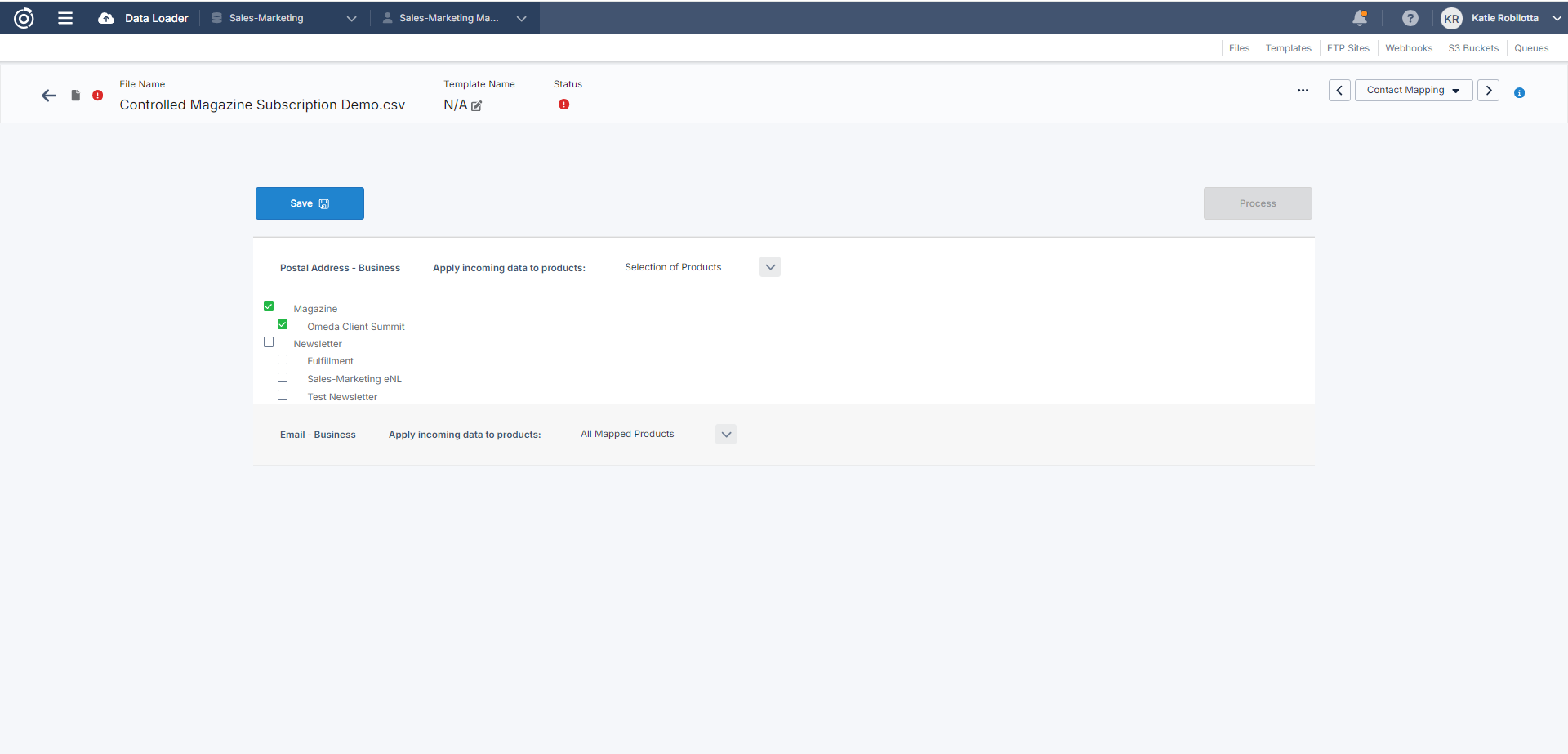Uncheck the Magazine checkbox

[269, 307]
